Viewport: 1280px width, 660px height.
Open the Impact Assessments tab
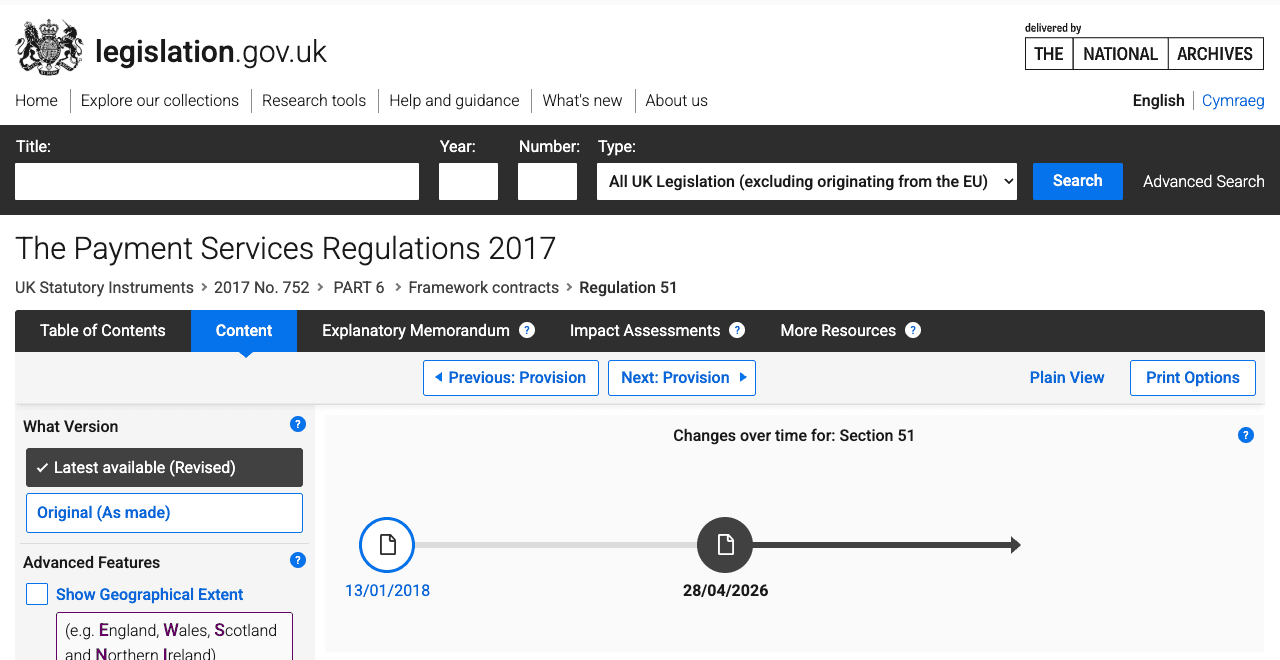tap(645, 331)
